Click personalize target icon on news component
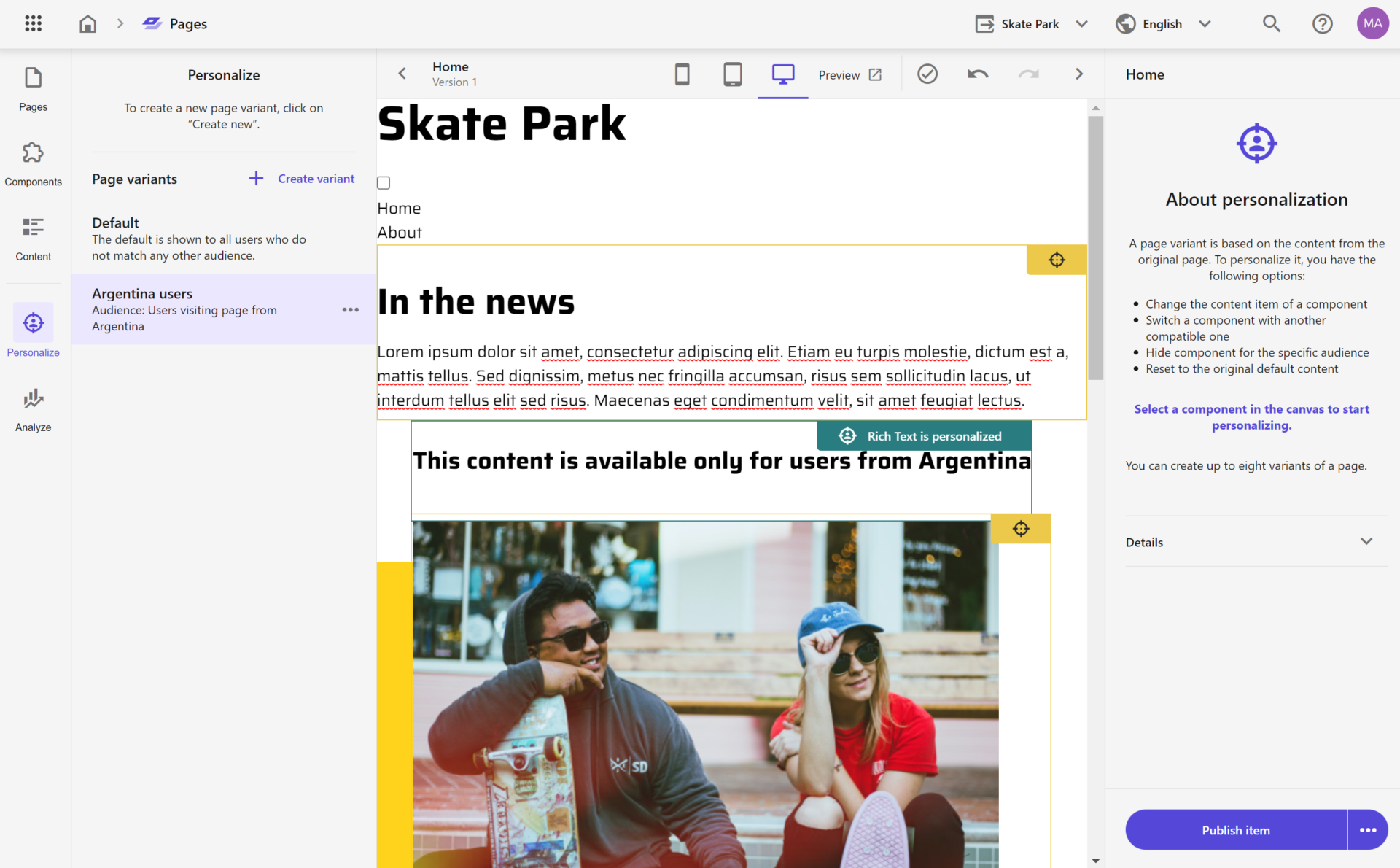Screen dimensions: 1400x868 1056,260
